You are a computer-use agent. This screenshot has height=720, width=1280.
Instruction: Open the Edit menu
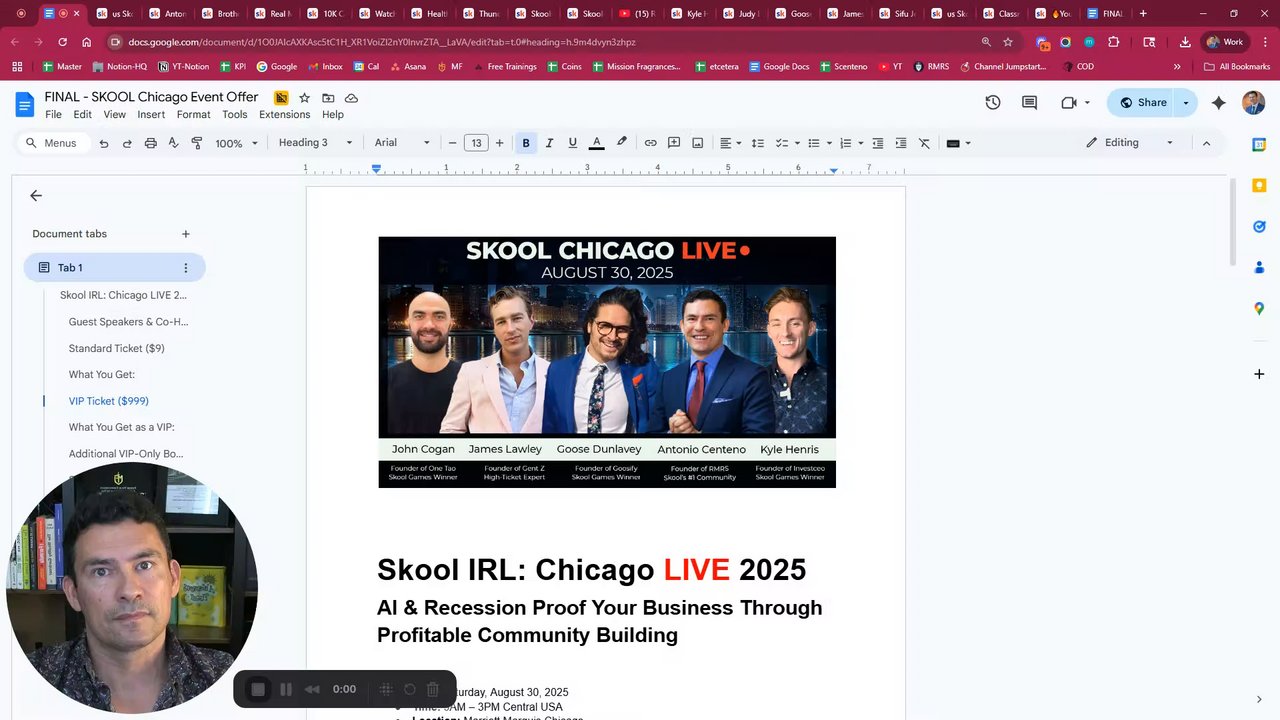pos(82,114)
